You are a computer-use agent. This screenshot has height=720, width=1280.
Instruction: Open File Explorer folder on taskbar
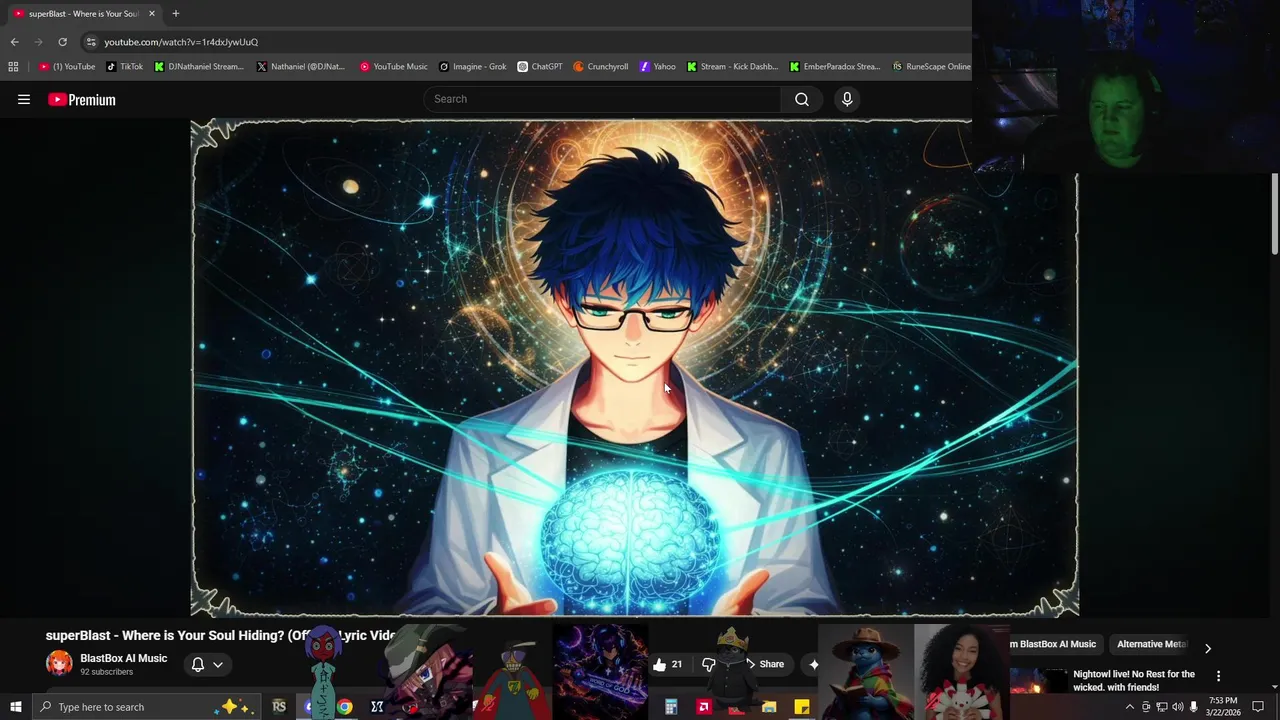tap(768, 707)
